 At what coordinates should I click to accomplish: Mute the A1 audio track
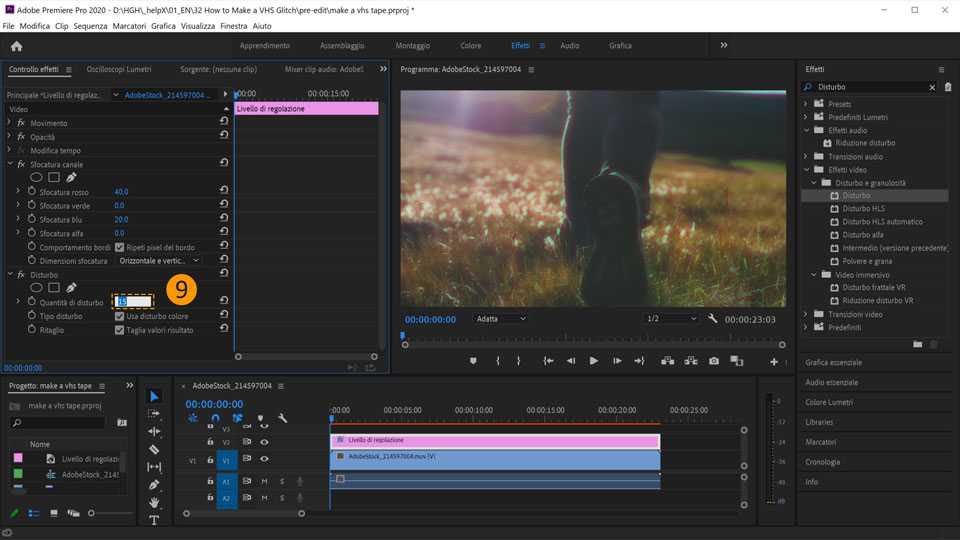pos(264,481)
